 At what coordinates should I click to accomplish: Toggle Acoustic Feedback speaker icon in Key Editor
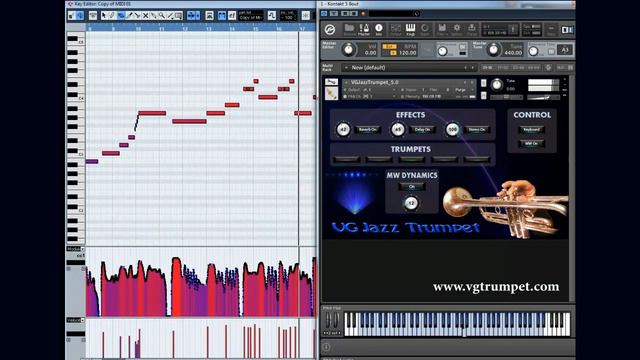click(80, 16)
